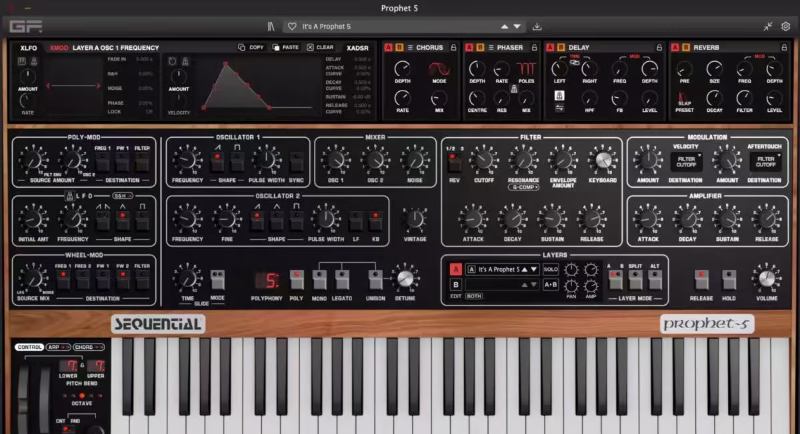The image size is (800, 434).
Task: Toggle the Filter REV switch
Action: click(454, 162)
